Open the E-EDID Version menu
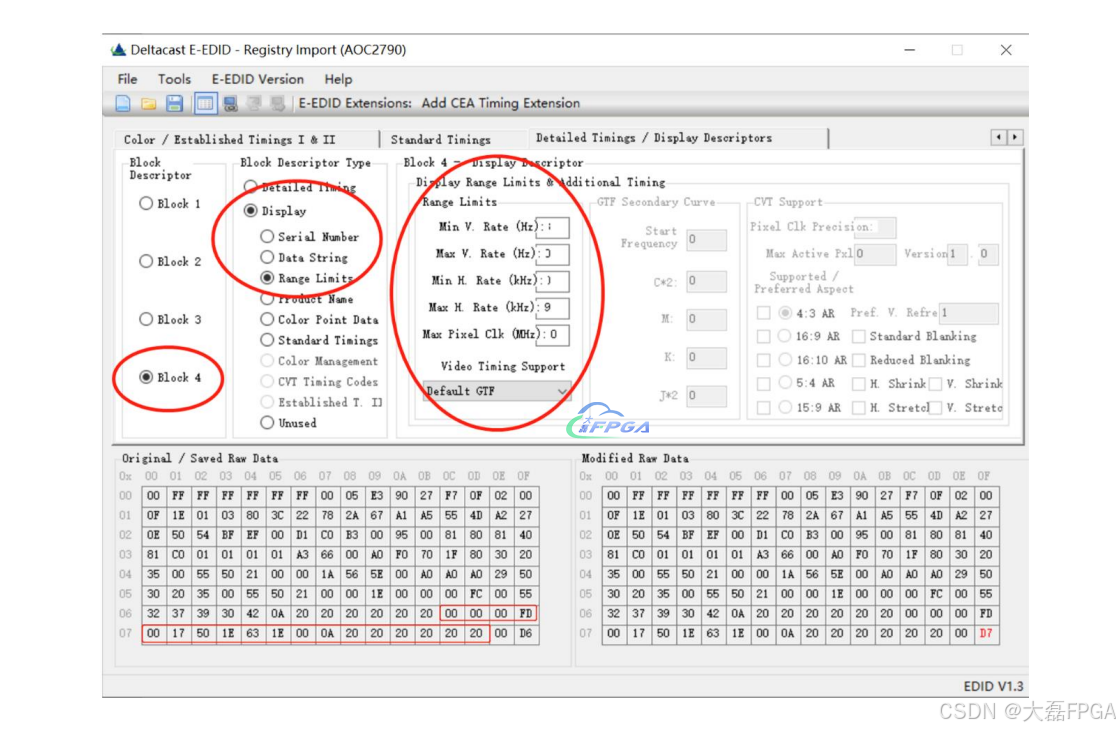The height and width of the screenshot is (731, 1120). coord(257,79)
